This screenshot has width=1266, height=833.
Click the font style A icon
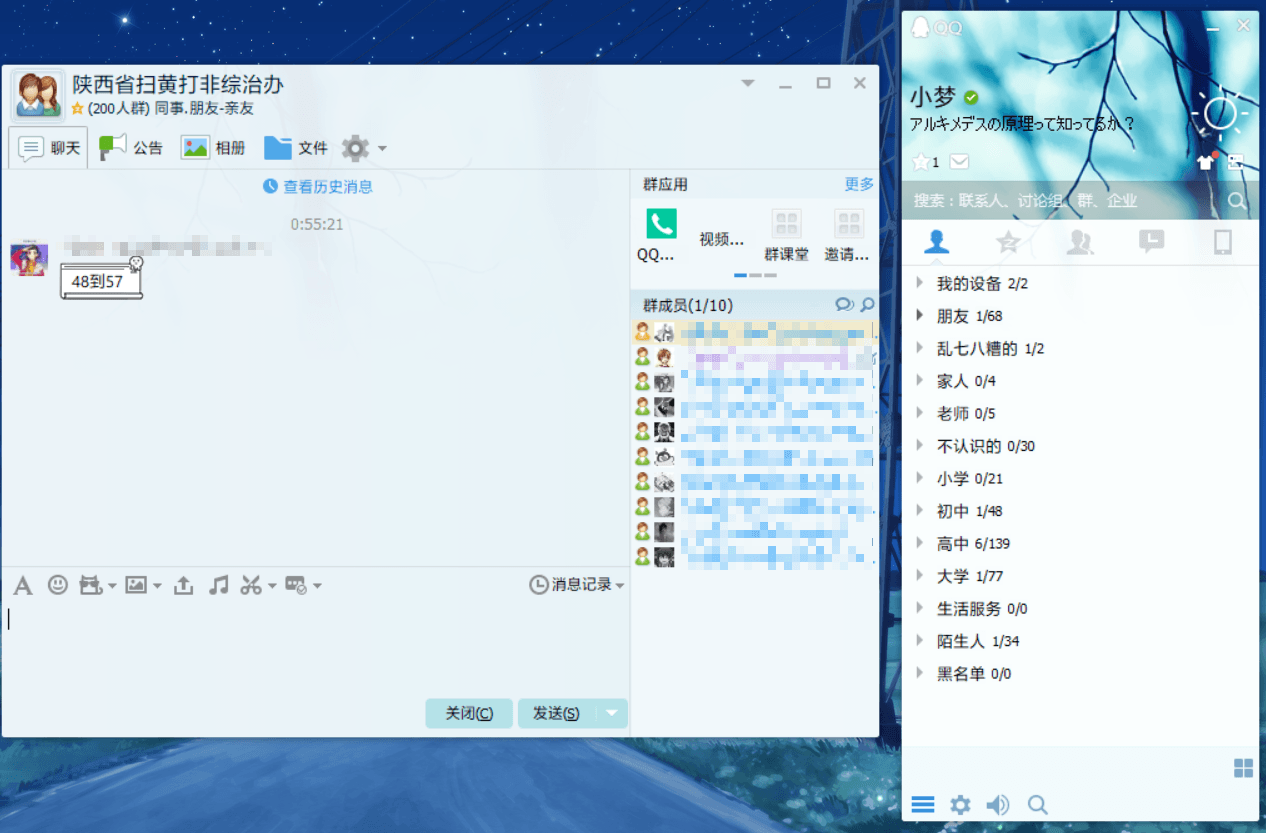tap(23, 586)
